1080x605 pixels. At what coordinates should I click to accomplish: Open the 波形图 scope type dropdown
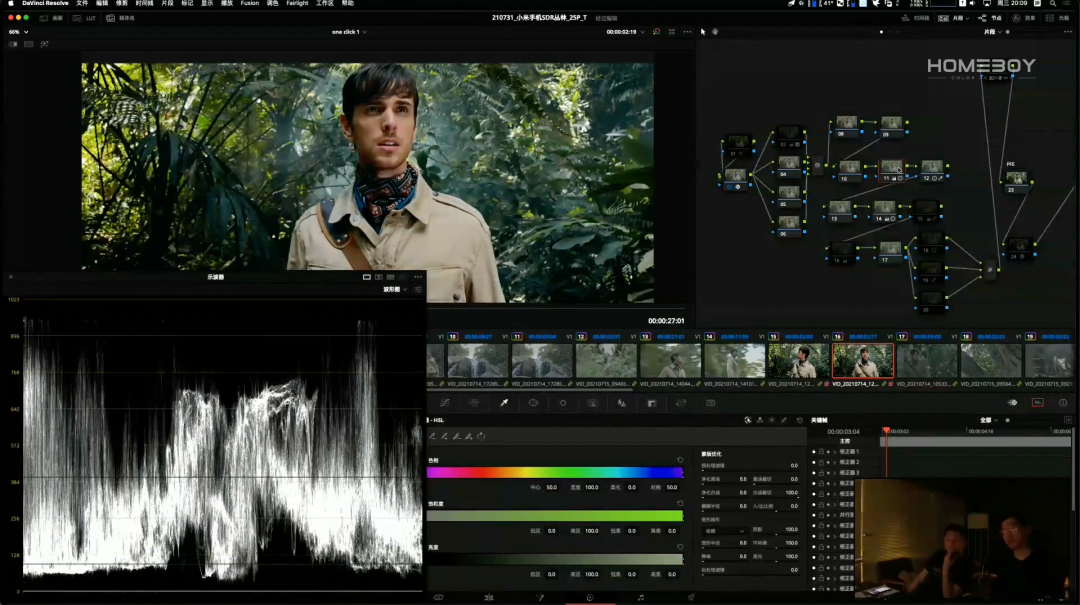click(394, 289)
